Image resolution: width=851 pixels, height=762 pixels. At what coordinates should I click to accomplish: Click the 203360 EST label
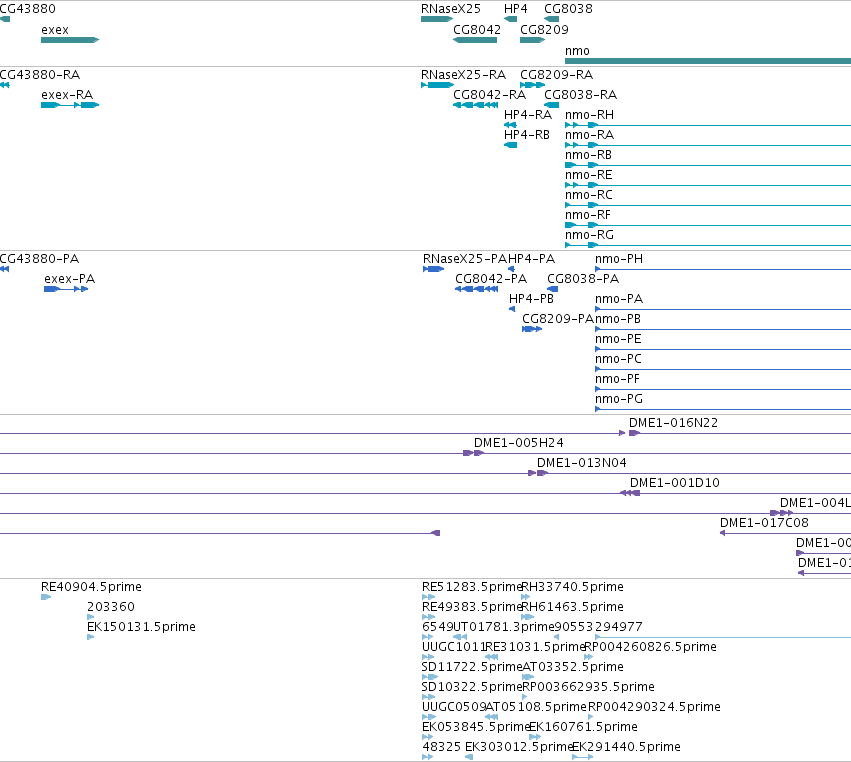coord(111,607)
